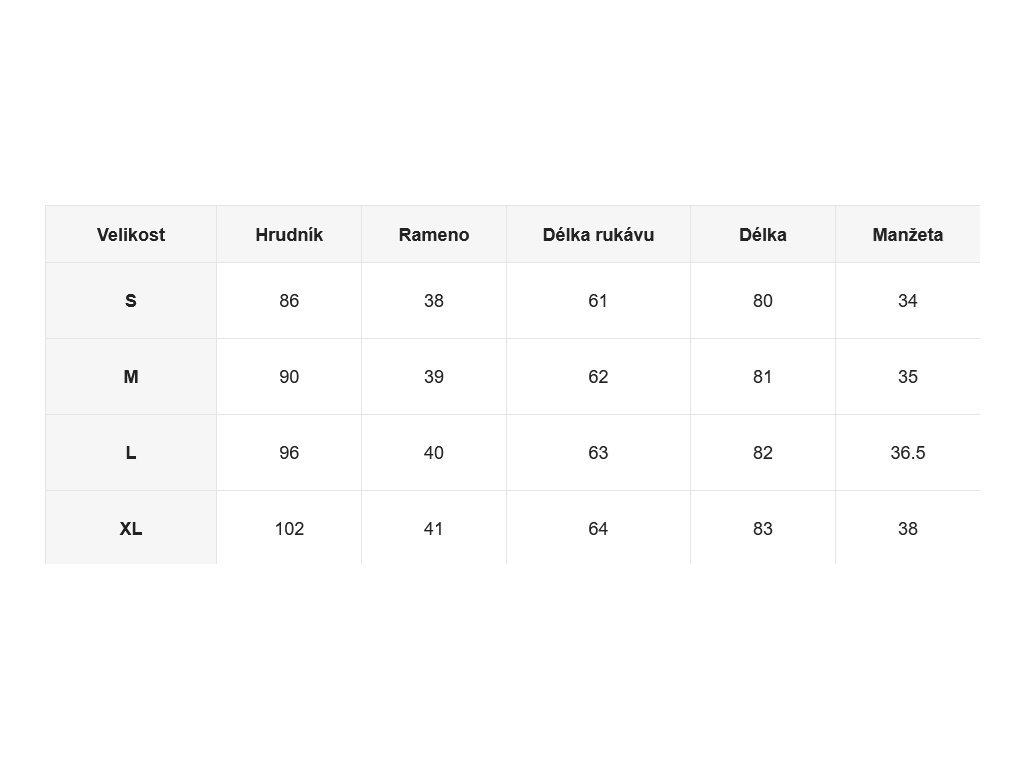Click the Velikost column header
The image size is (1024, 768).
tap(131, 234)
